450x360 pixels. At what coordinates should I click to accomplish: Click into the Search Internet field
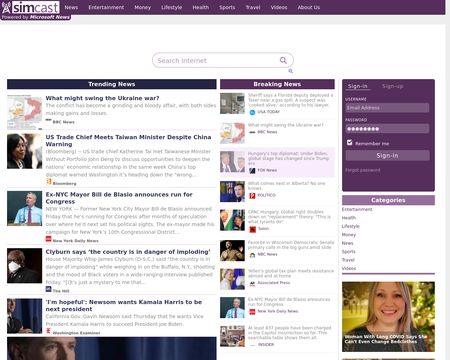point(217,60)
